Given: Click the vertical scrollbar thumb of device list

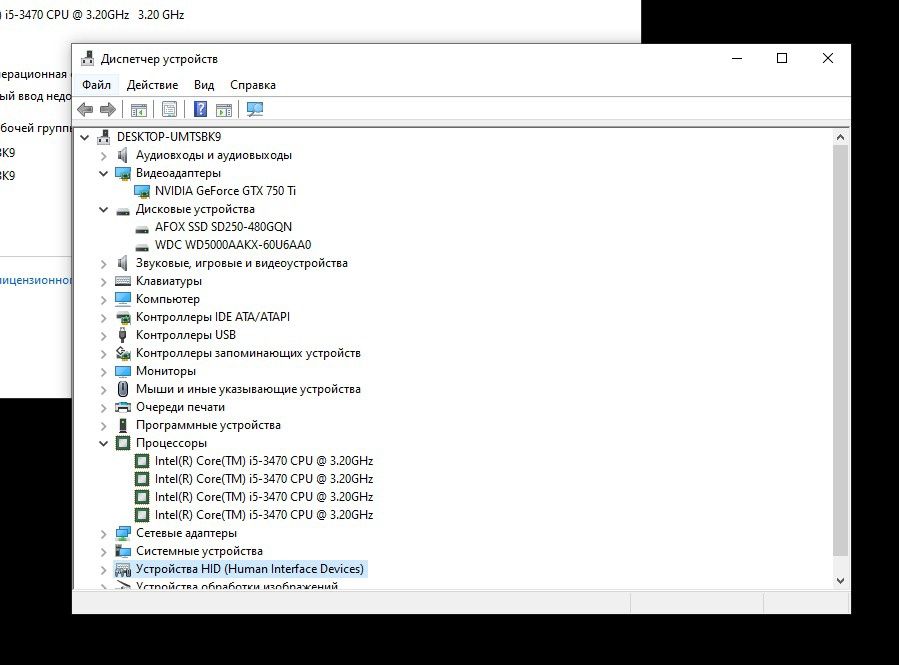Looking at the screenshot, I should [x=841, y=350].
